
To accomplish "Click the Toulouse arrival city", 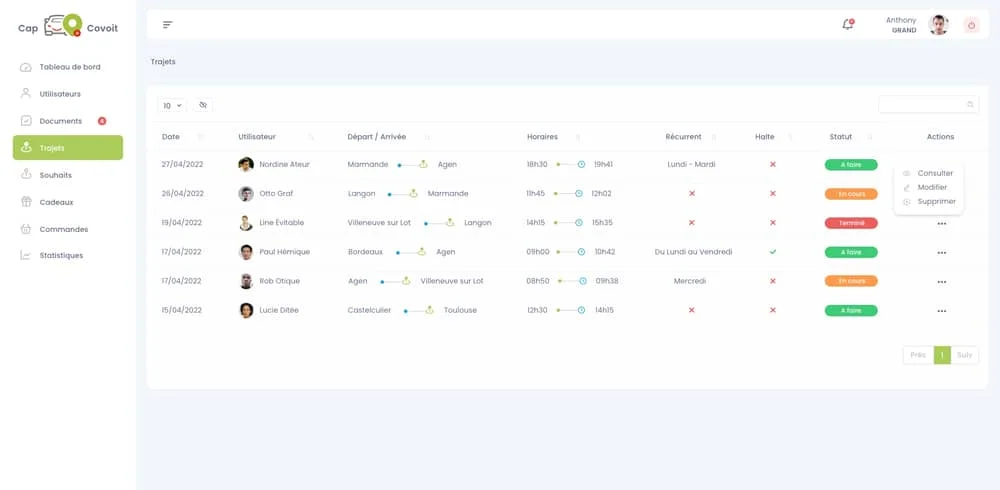I will 460,310.
